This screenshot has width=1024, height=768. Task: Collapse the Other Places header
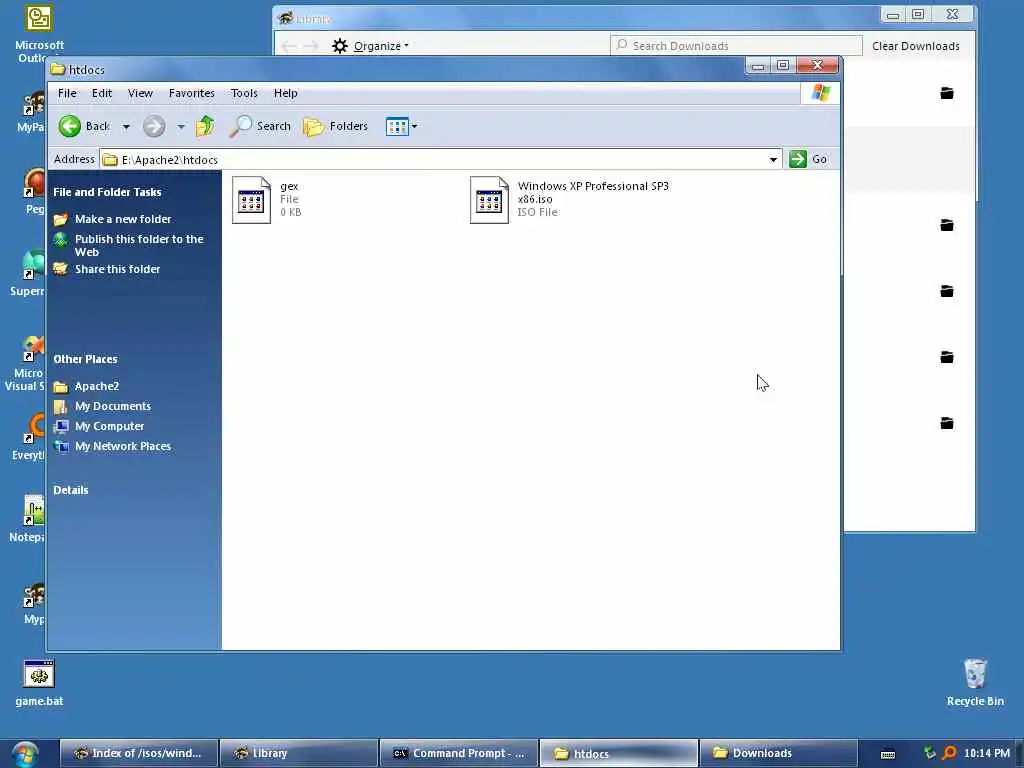[86, 359]
